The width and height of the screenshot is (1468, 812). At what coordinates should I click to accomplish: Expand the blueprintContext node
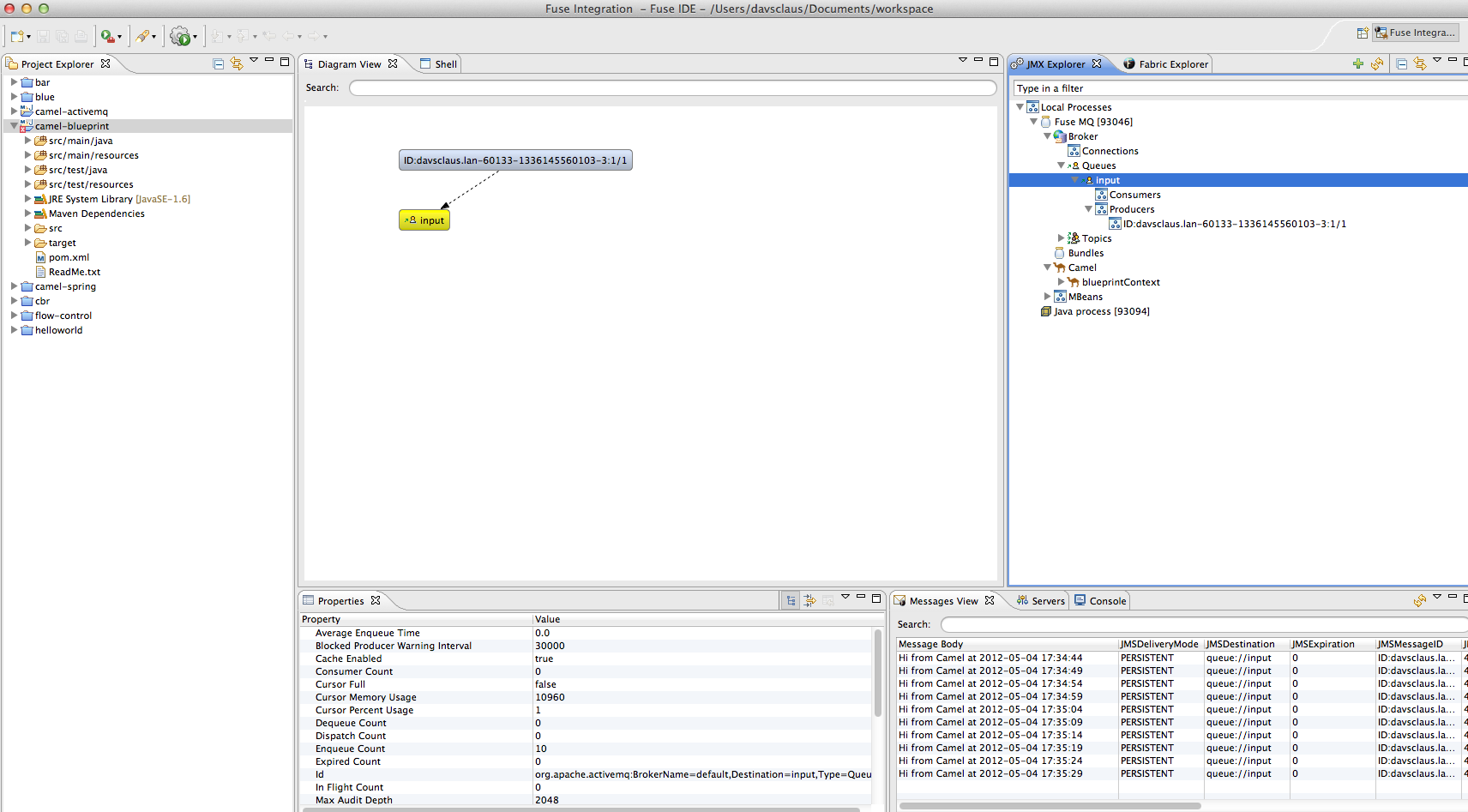click(x=1061, y=282)
